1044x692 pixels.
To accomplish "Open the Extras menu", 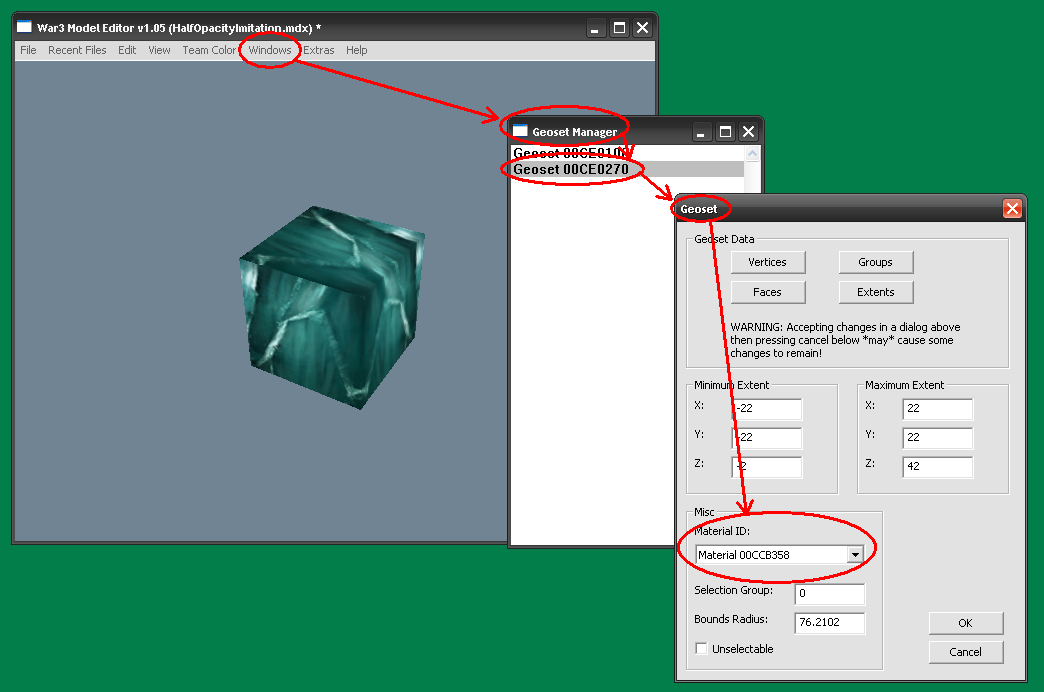I will tap(319, 50).
